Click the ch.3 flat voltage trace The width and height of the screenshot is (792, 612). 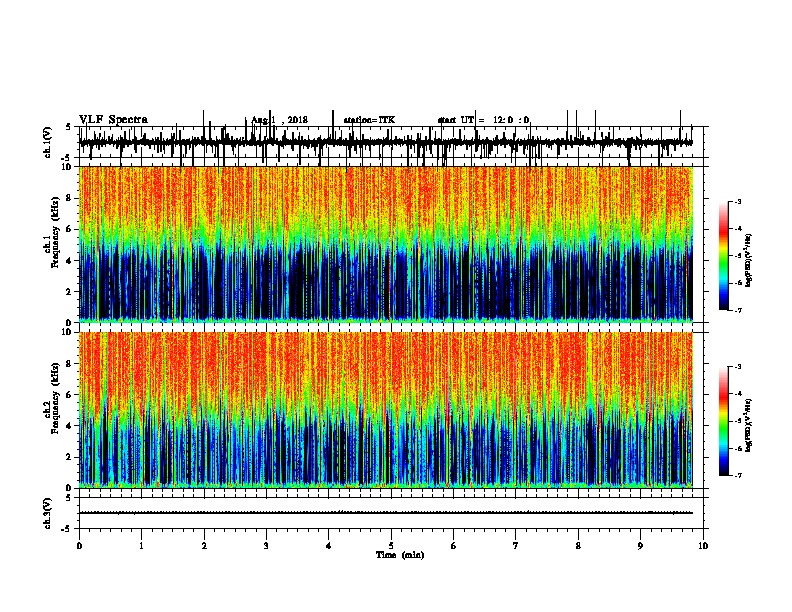tap(386, 513)
